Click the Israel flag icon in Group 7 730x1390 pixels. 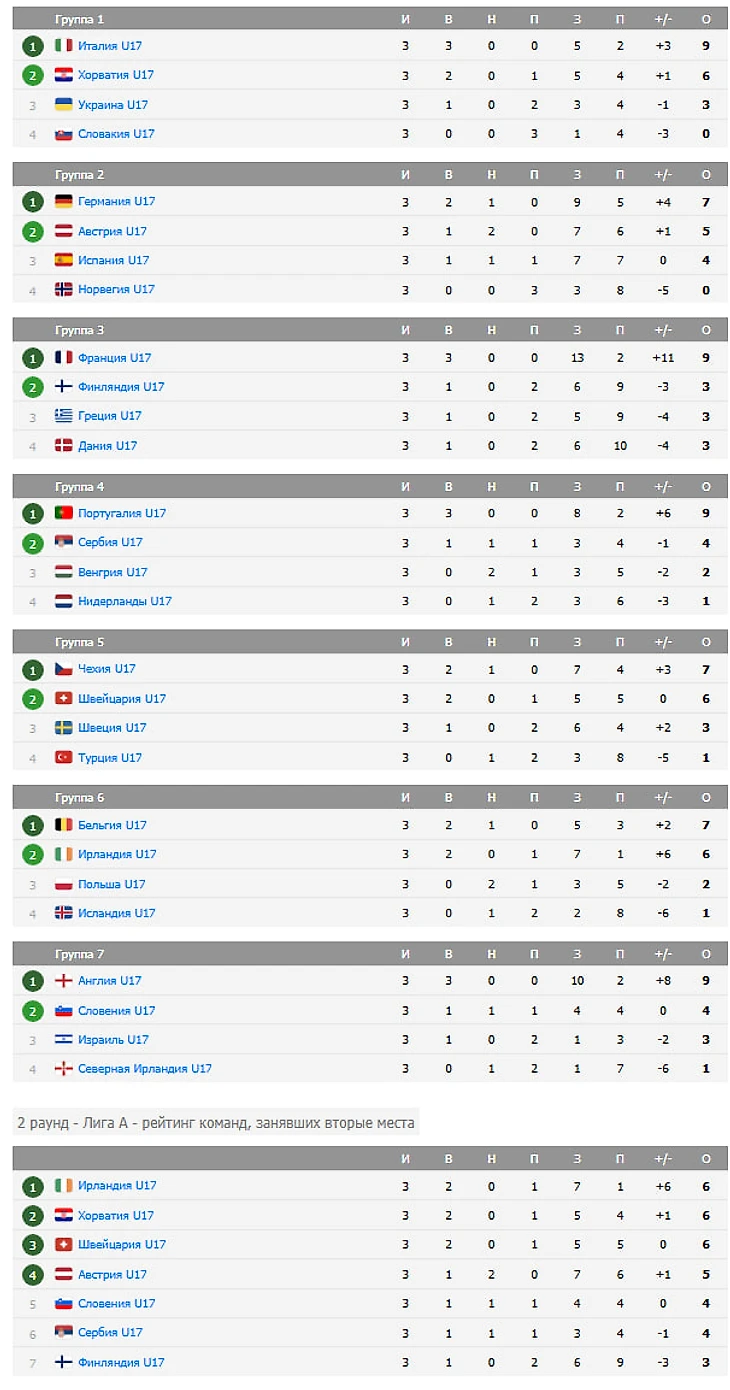[x=64, y=1039]
